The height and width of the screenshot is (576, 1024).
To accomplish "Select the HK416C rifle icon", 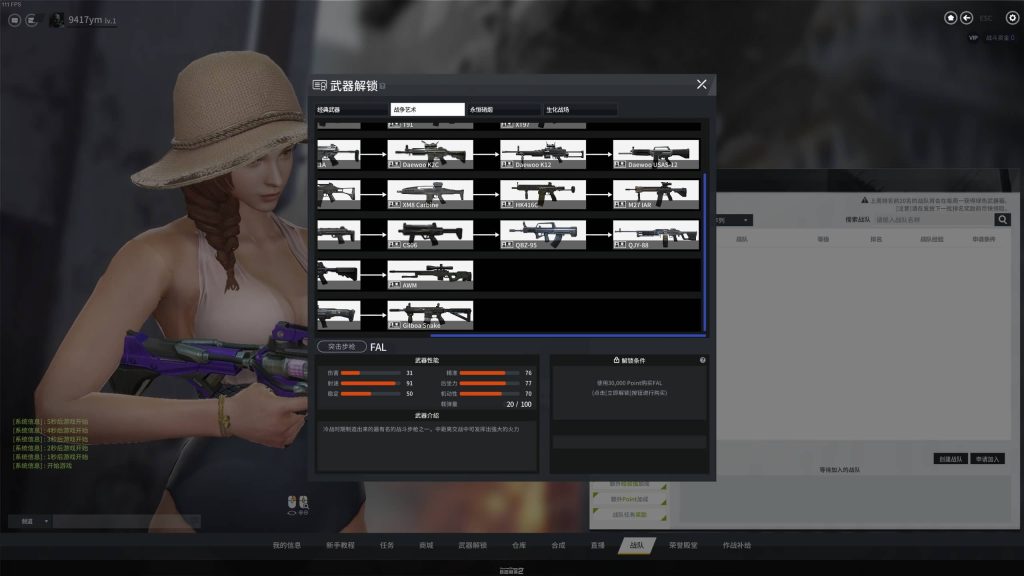I will click(x=543, y=194).
